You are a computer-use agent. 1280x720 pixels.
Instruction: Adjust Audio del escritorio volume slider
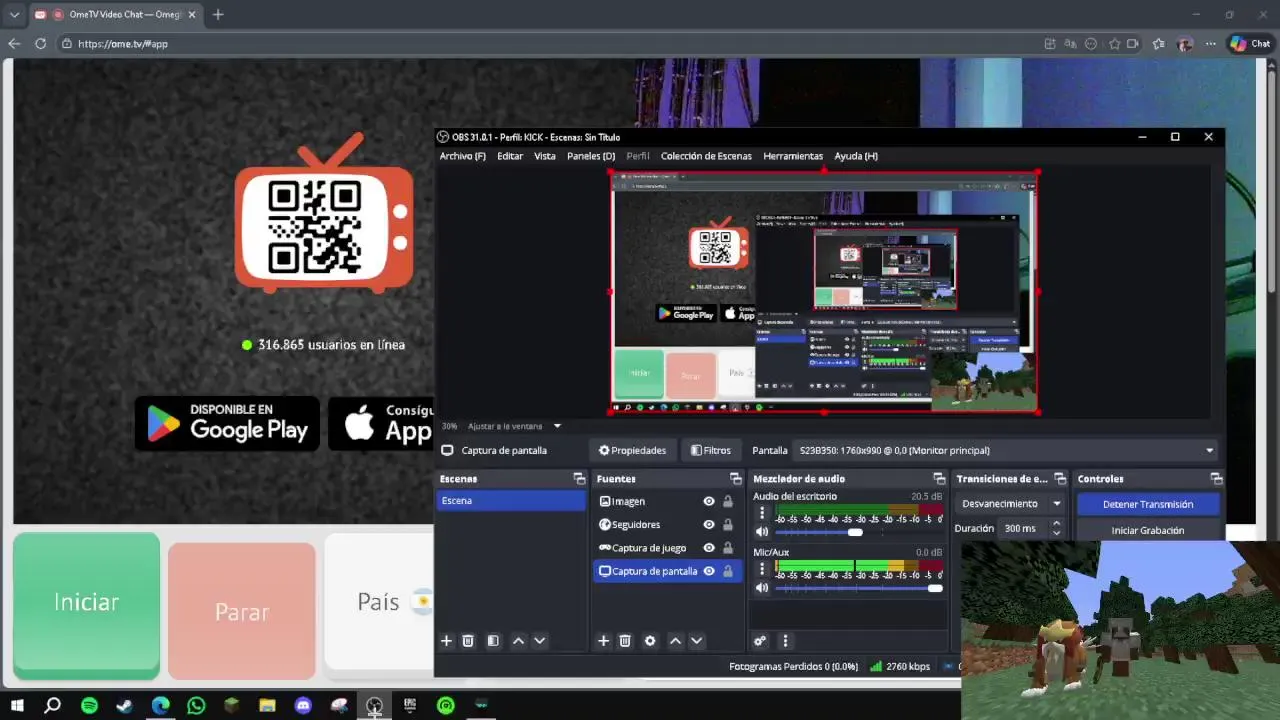tap(855, 532)
